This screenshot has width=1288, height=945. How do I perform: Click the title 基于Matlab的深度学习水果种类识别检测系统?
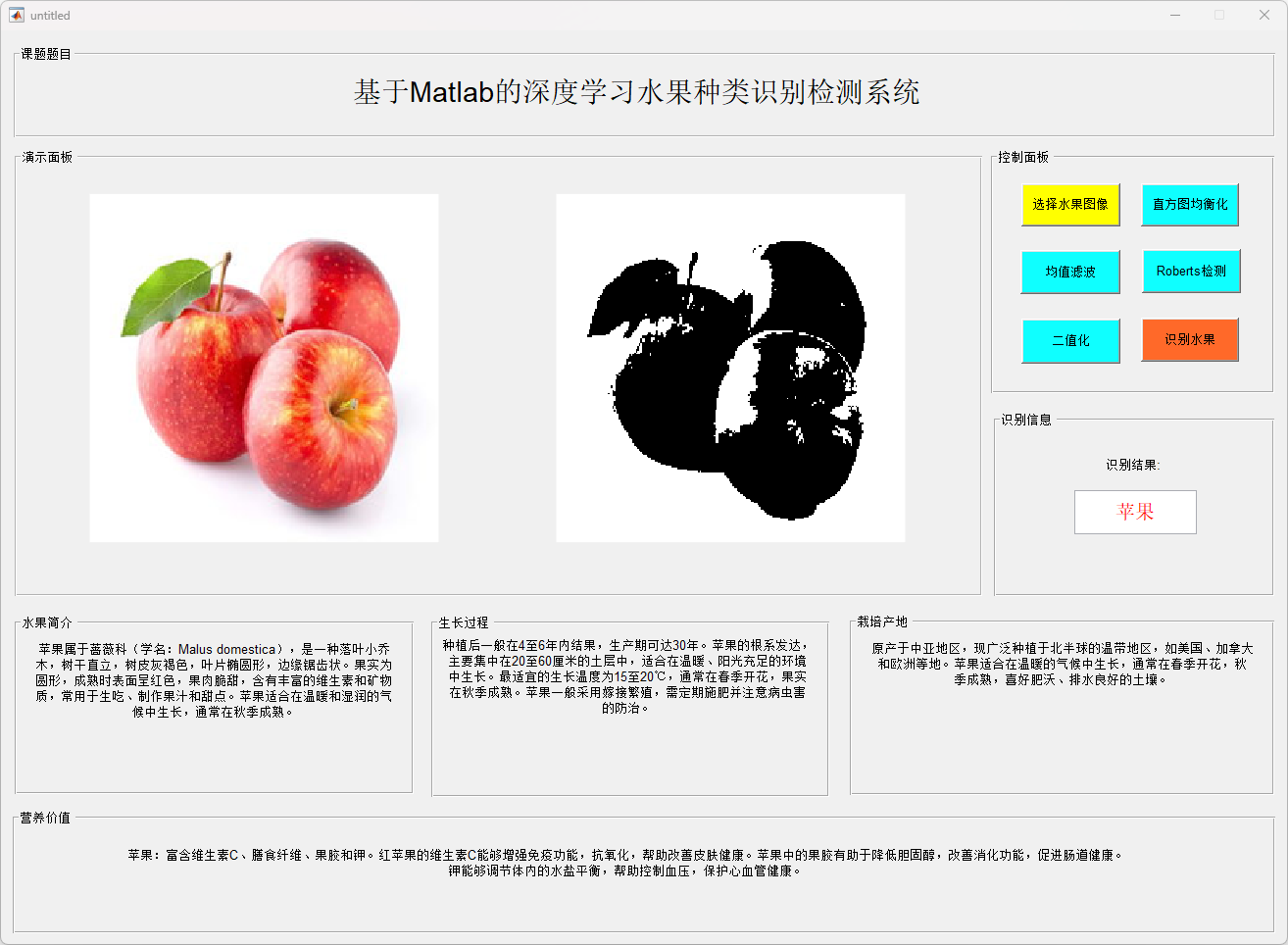(637, 92)
